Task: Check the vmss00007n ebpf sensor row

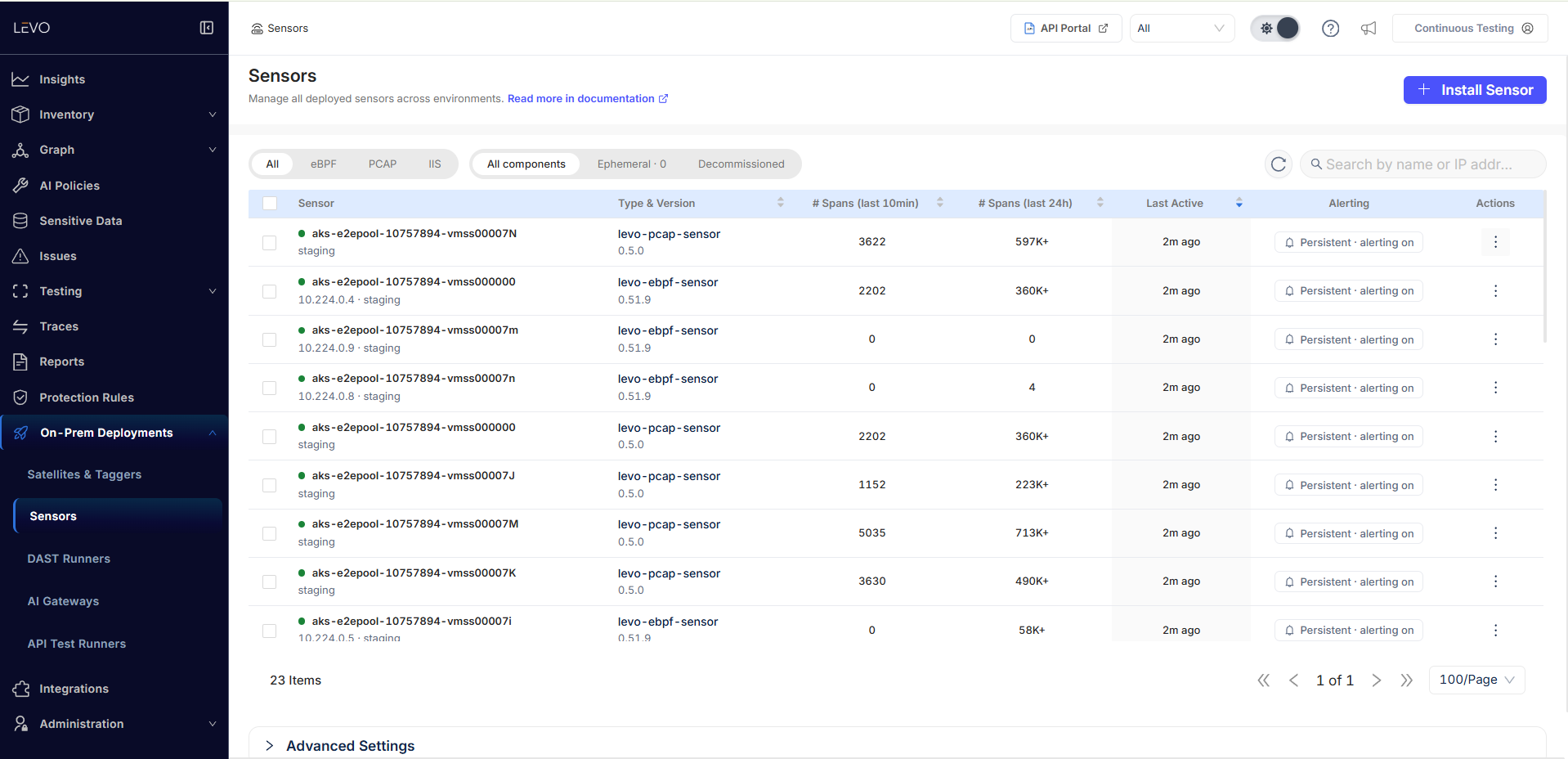Action: [269, 388]
